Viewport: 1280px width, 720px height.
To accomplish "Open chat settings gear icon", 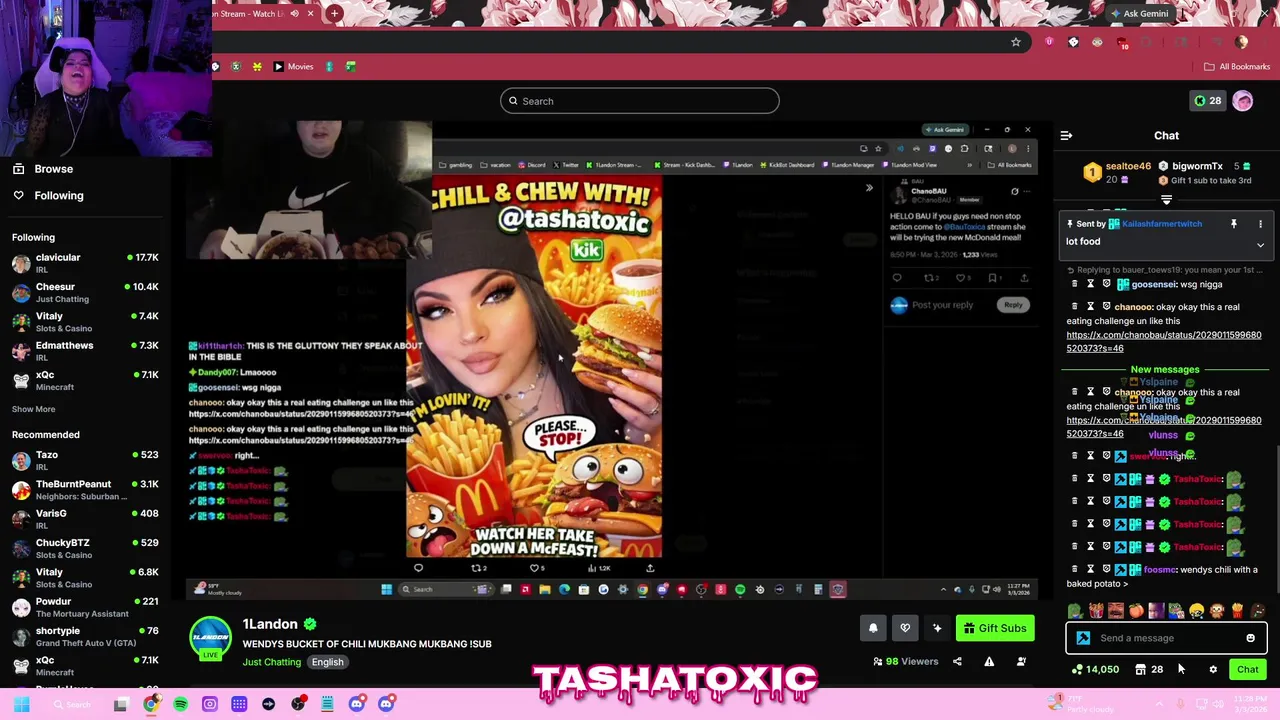I will 1213,669.
